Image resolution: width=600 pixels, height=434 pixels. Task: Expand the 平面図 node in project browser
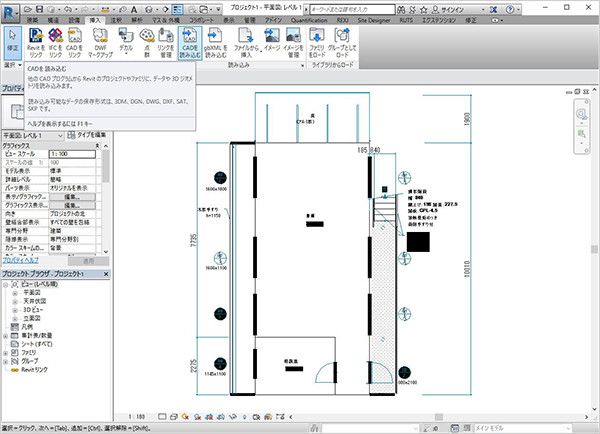click(x=15, y=293)
